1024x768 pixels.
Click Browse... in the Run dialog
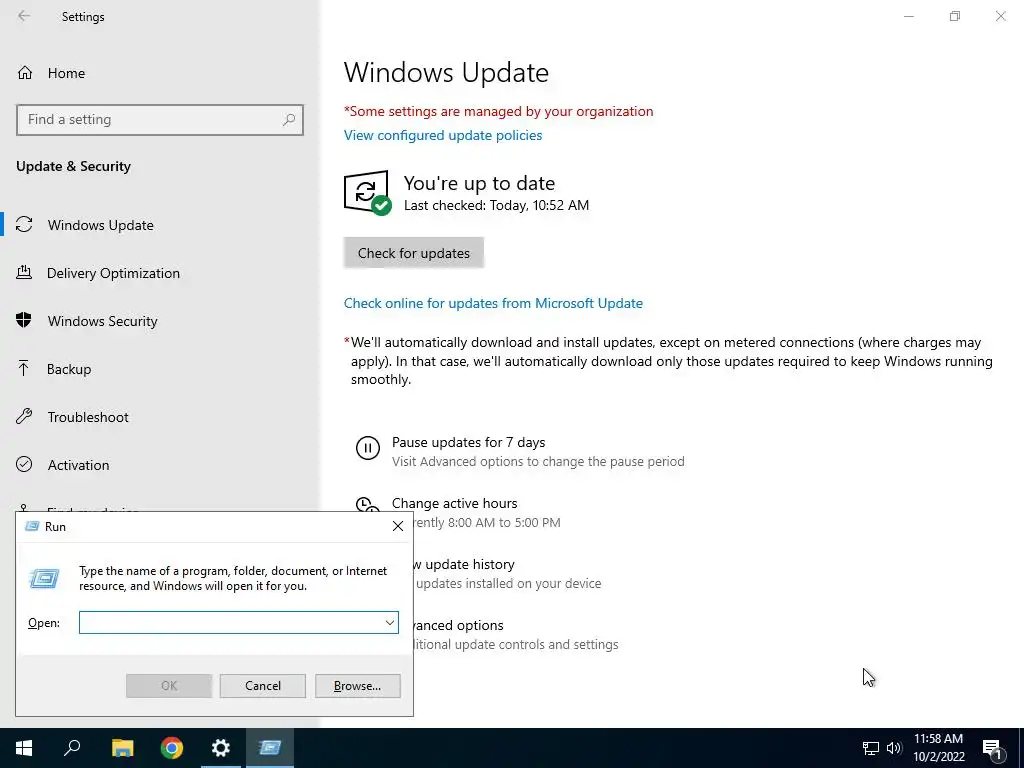[x=357, y=686]
